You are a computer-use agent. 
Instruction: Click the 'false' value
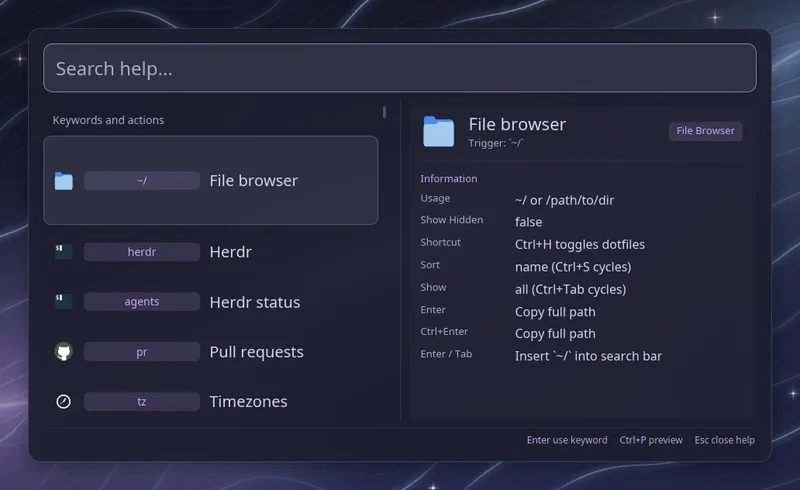point(529,222)
